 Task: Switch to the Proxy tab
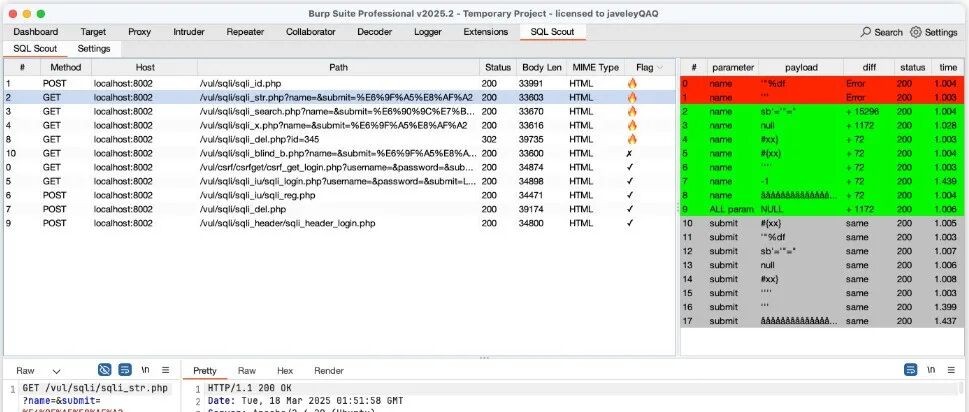pos(140,32)
